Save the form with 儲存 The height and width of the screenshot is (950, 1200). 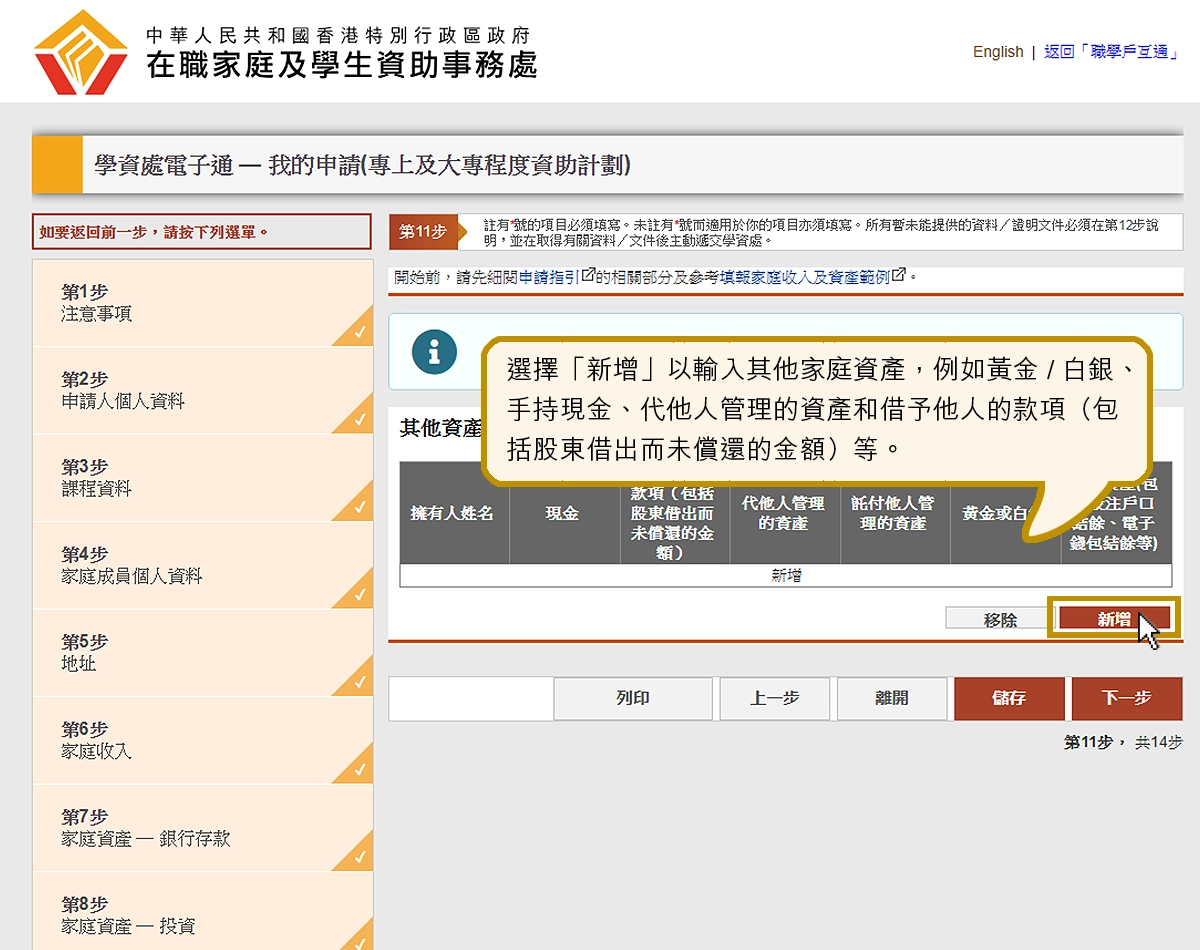click(1009, 698)
